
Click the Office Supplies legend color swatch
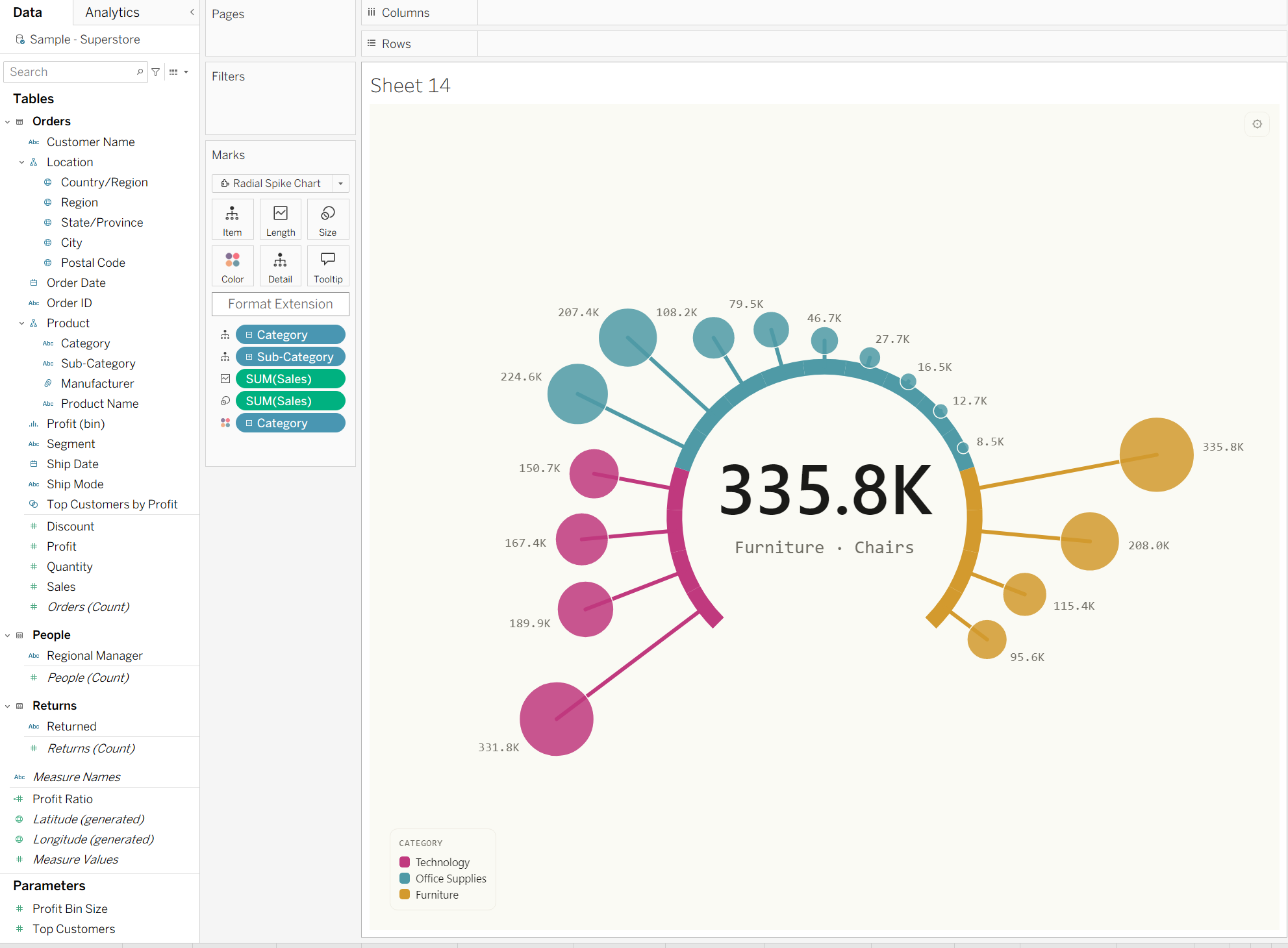[405, 879]
